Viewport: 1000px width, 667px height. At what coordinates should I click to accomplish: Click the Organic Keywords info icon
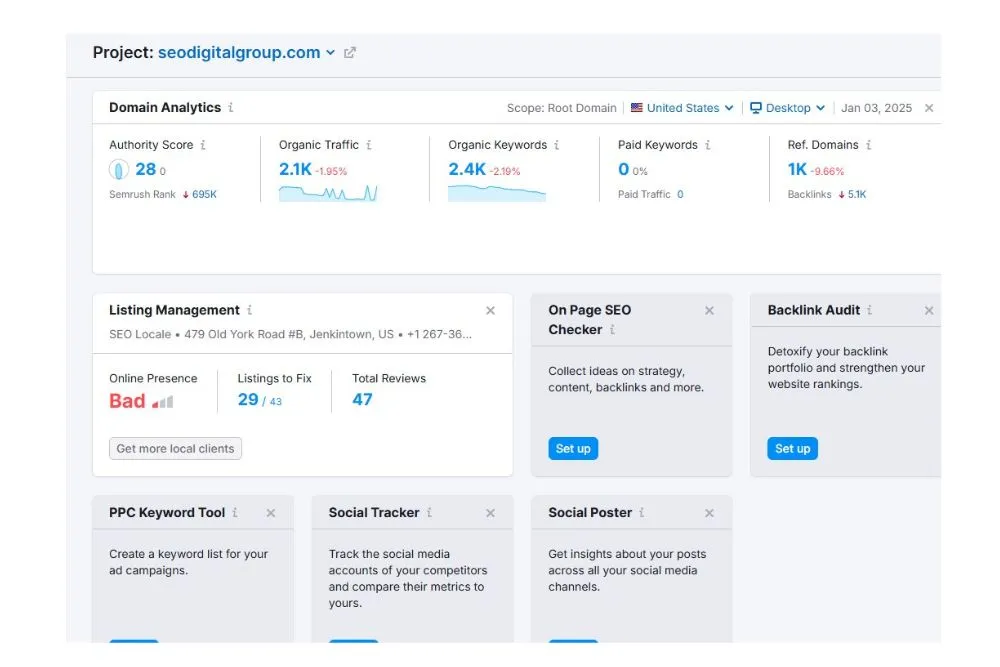point(557,145)
